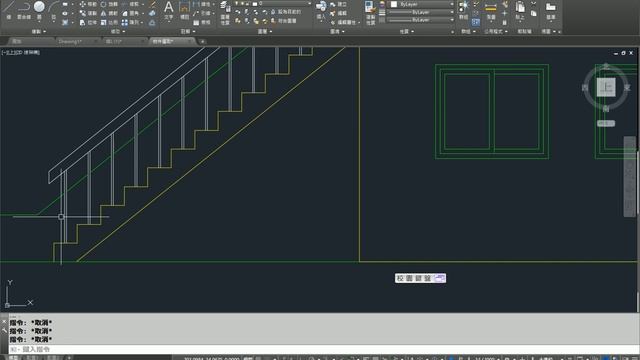This screenshot has width=640, height=360.
Task: Select the Ellipse tool in Draw panel
Action: coord(65,13)
